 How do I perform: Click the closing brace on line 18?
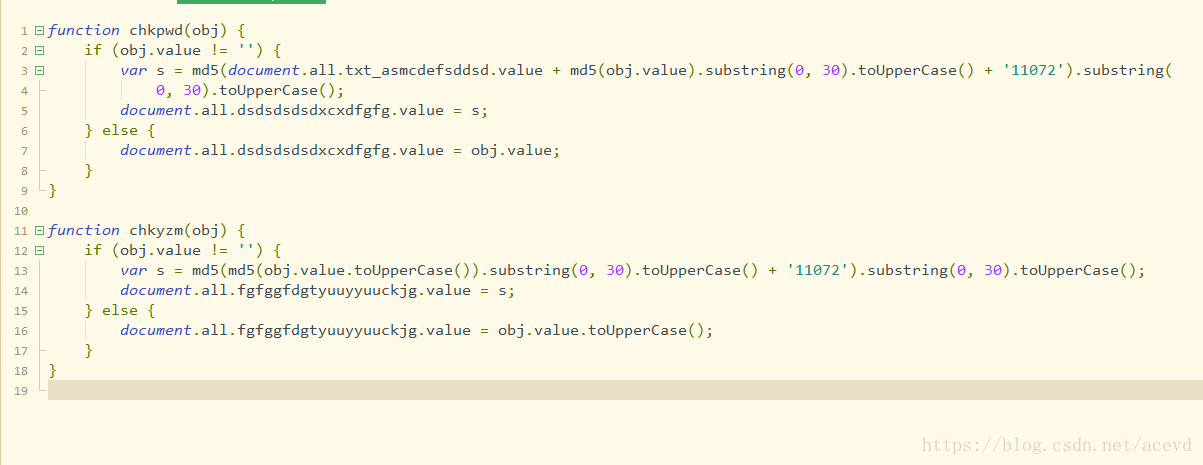[53, 371]
